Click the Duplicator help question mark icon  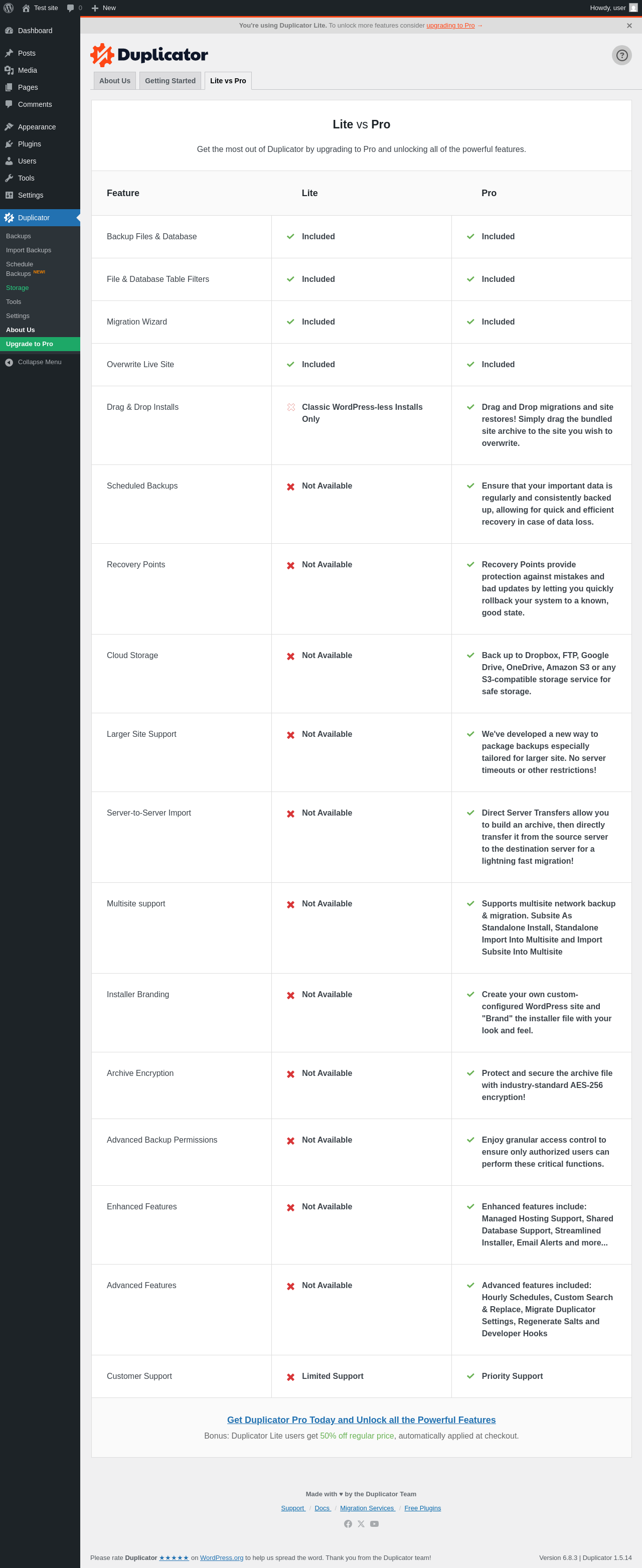(621, 55)
